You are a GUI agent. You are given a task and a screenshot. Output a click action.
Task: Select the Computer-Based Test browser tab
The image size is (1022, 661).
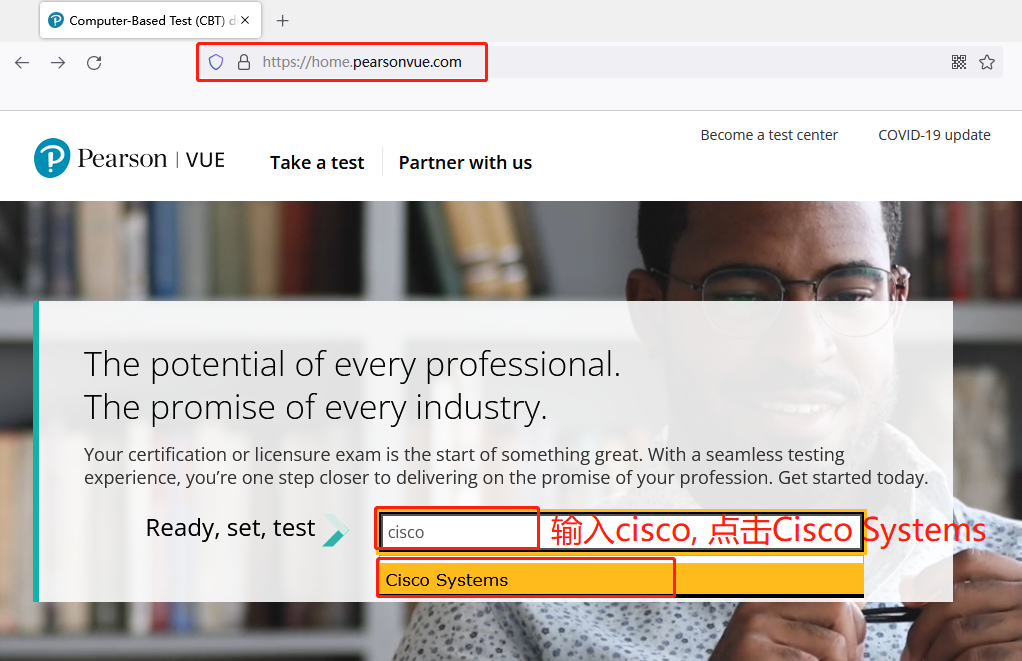[140, 20]
